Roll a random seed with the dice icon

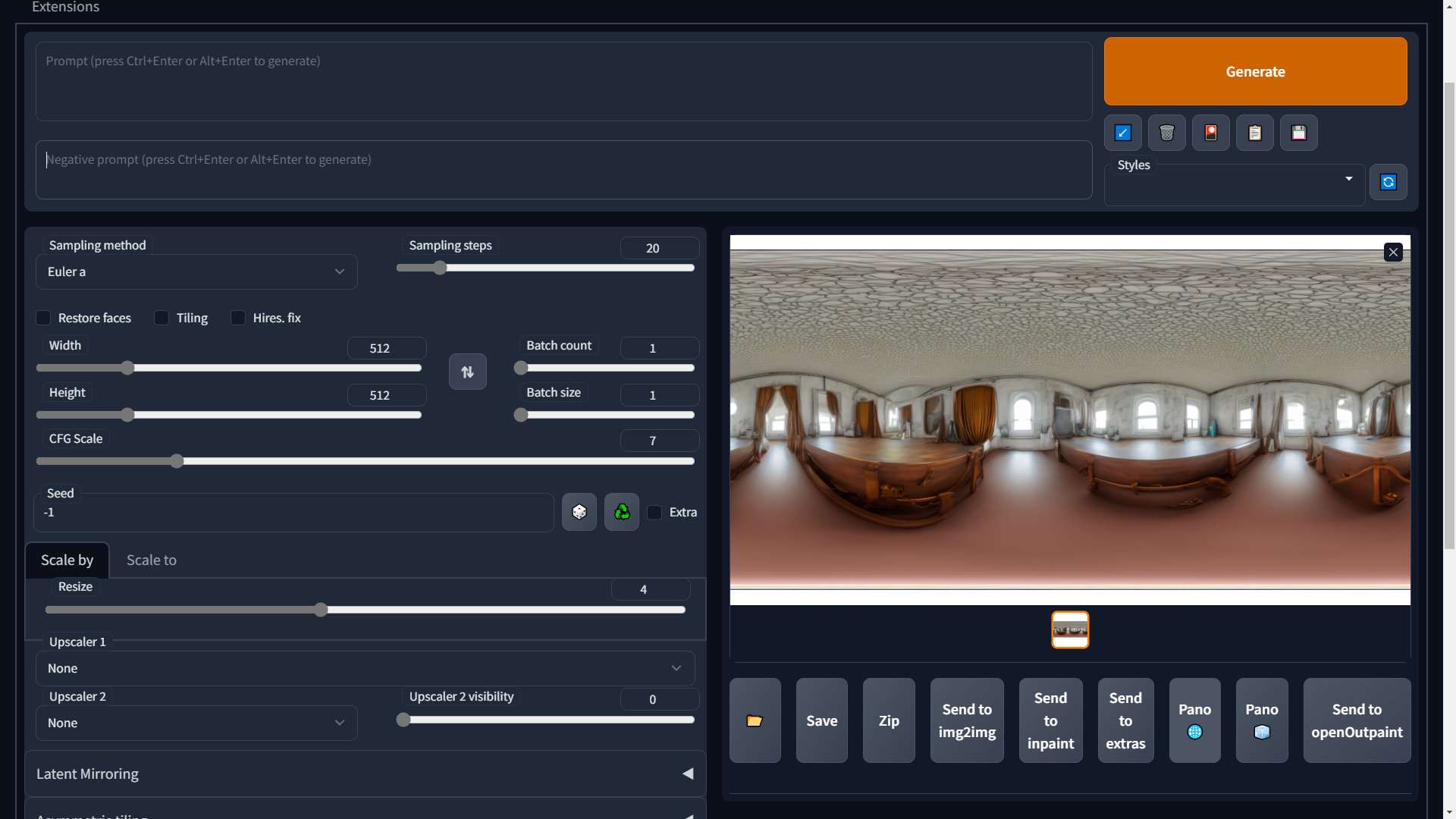[579, 512]
